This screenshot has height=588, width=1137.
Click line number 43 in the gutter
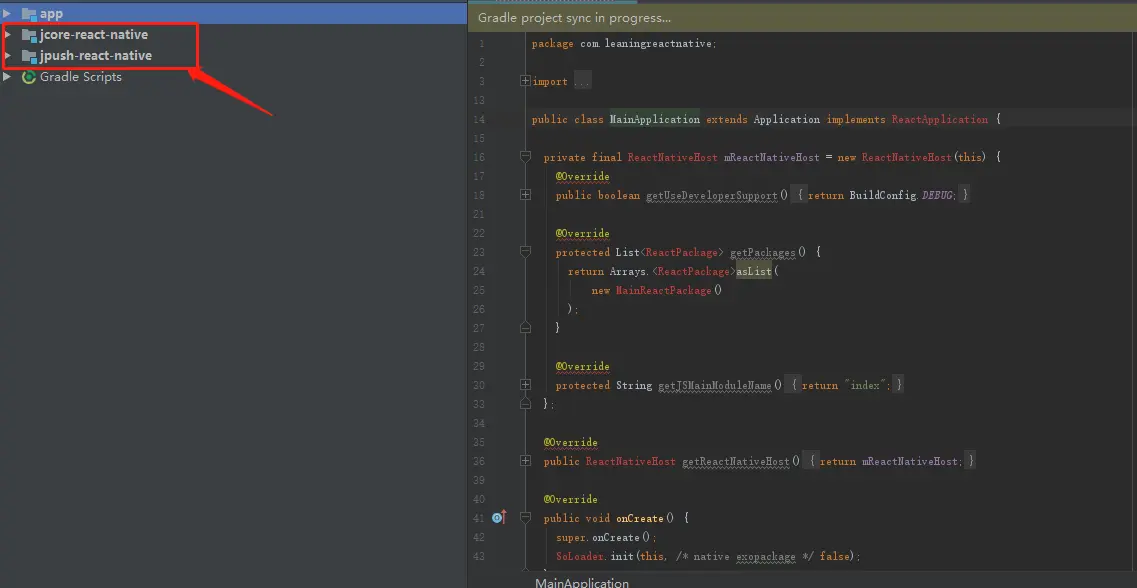pos(479,556)
